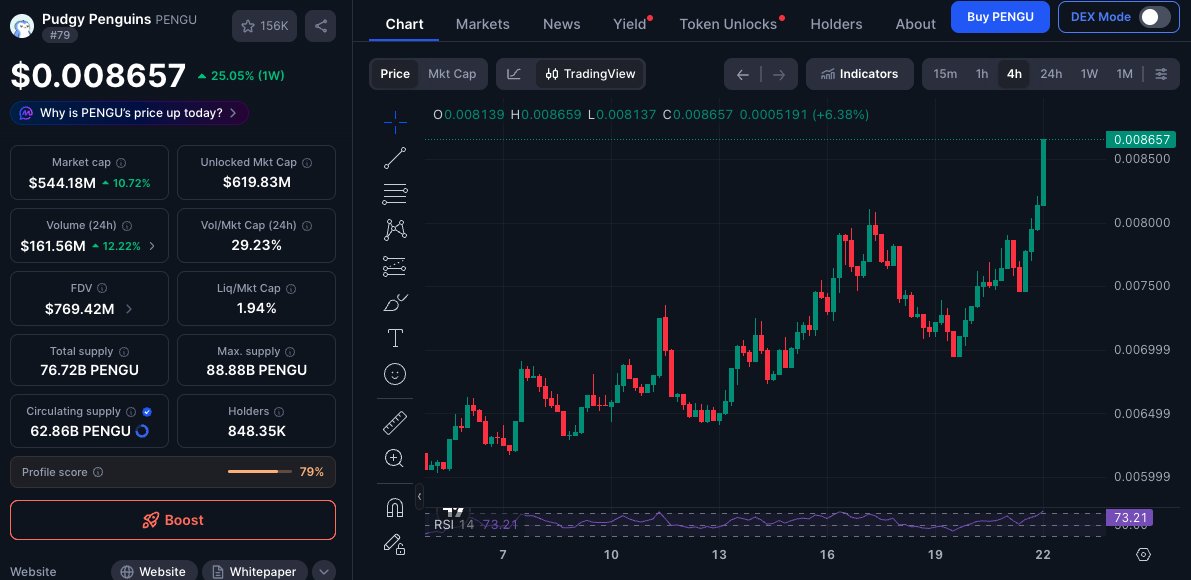This screenshot has width=1191, height=580.
Task: Select the XABCD pattern tool
Action: click(395, 230)
